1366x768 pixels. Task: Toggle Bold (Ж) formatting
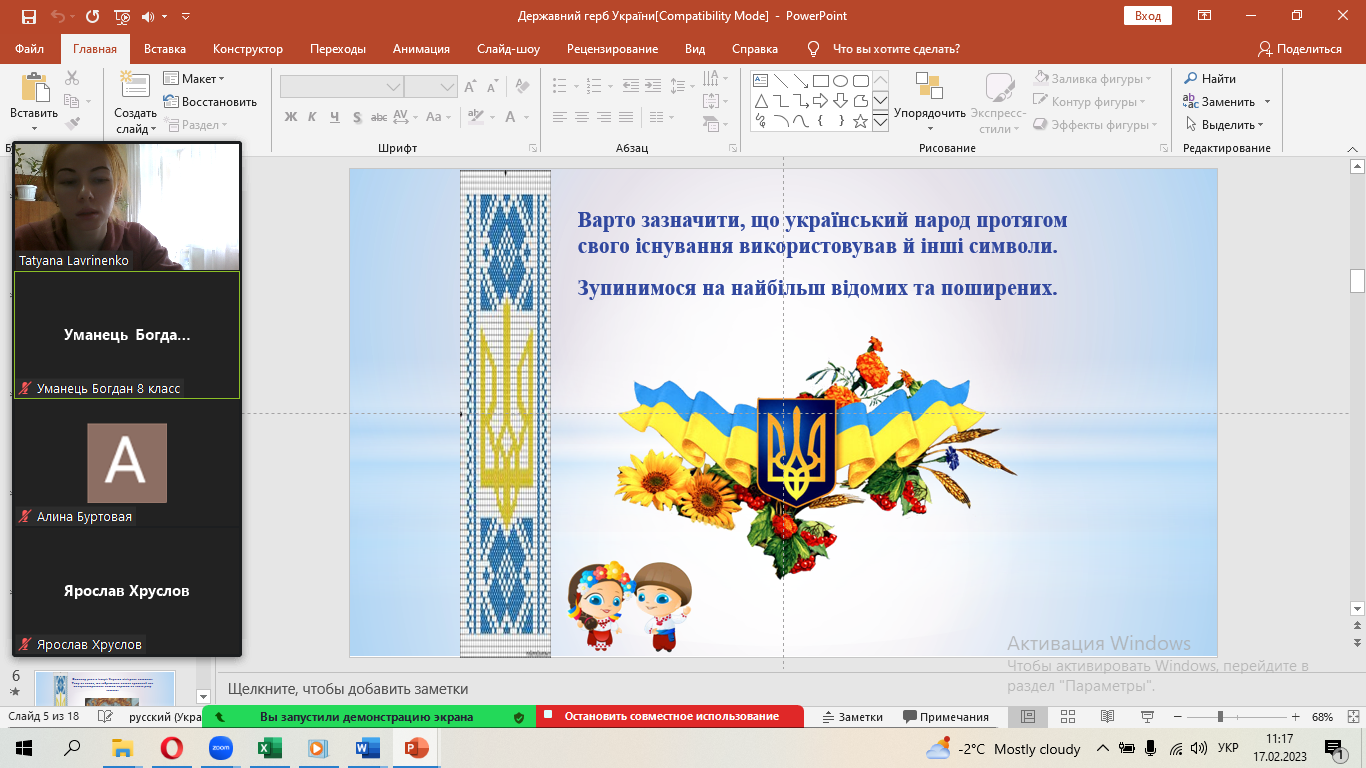tap(291, 117)
